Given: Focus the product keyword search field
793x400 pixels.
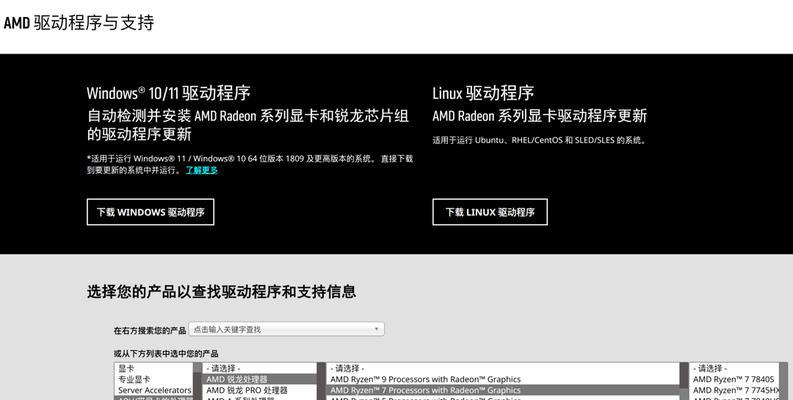Looking at the screenshot, I should click(286, 329).
